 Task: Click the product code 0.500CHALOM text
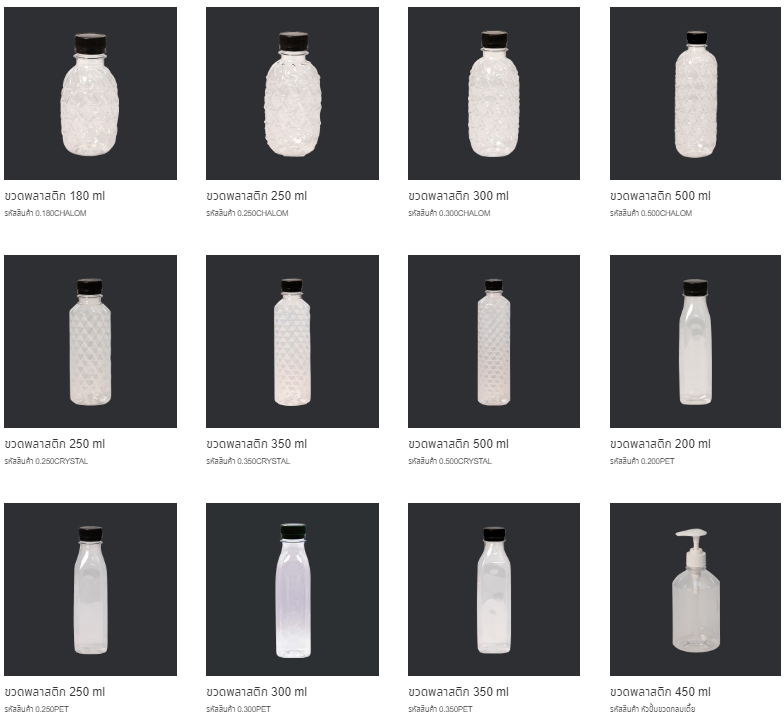coord(651,213)
